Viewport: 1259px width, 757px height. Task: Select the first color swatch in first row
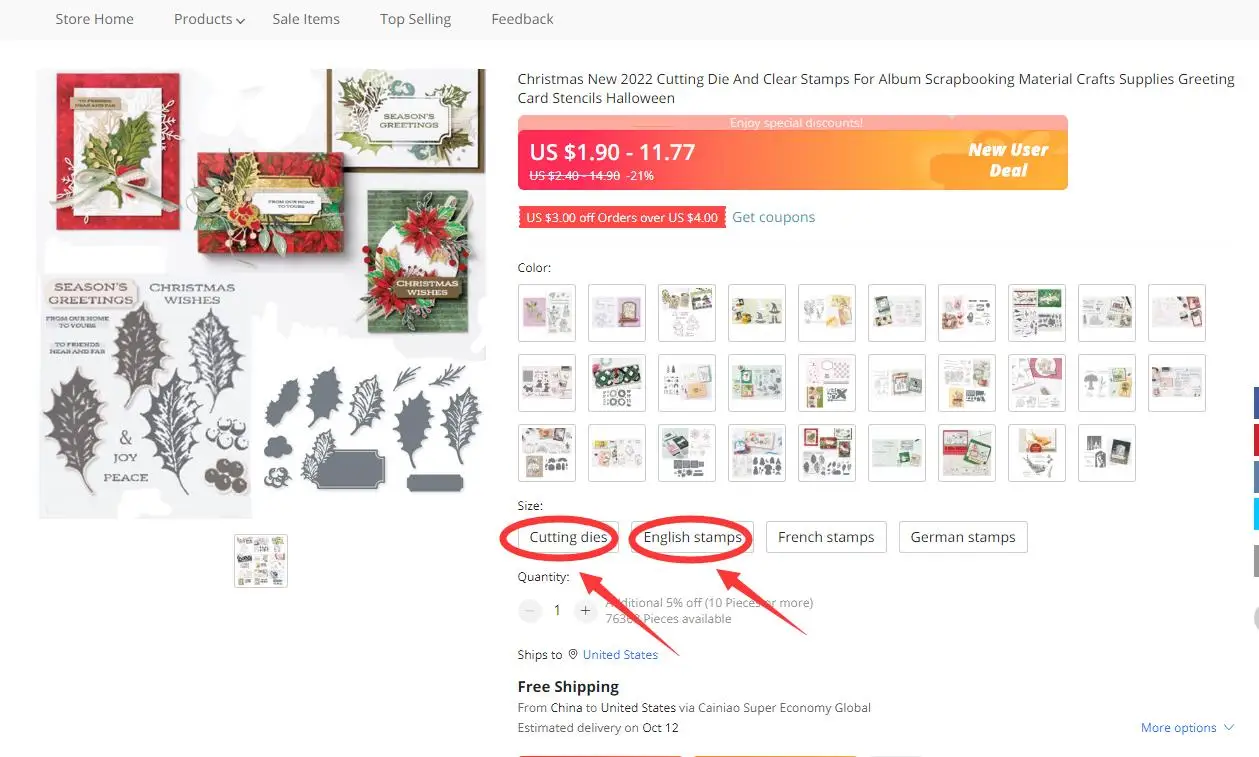coord(547,313)
